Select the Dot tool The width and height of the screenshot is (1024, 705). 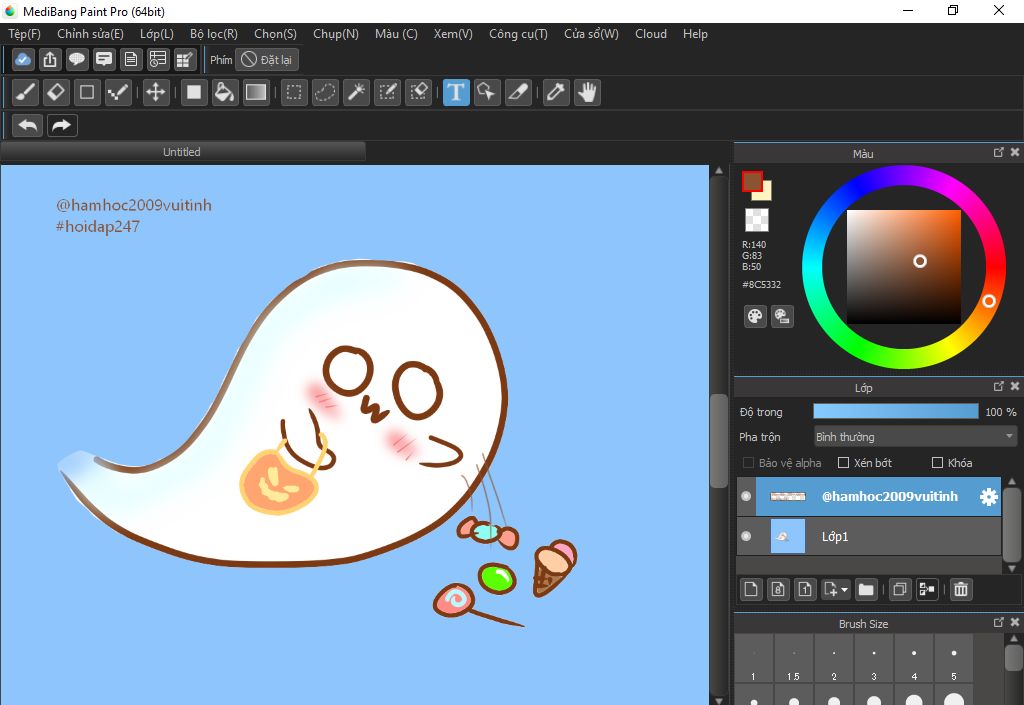pos(118,92)
